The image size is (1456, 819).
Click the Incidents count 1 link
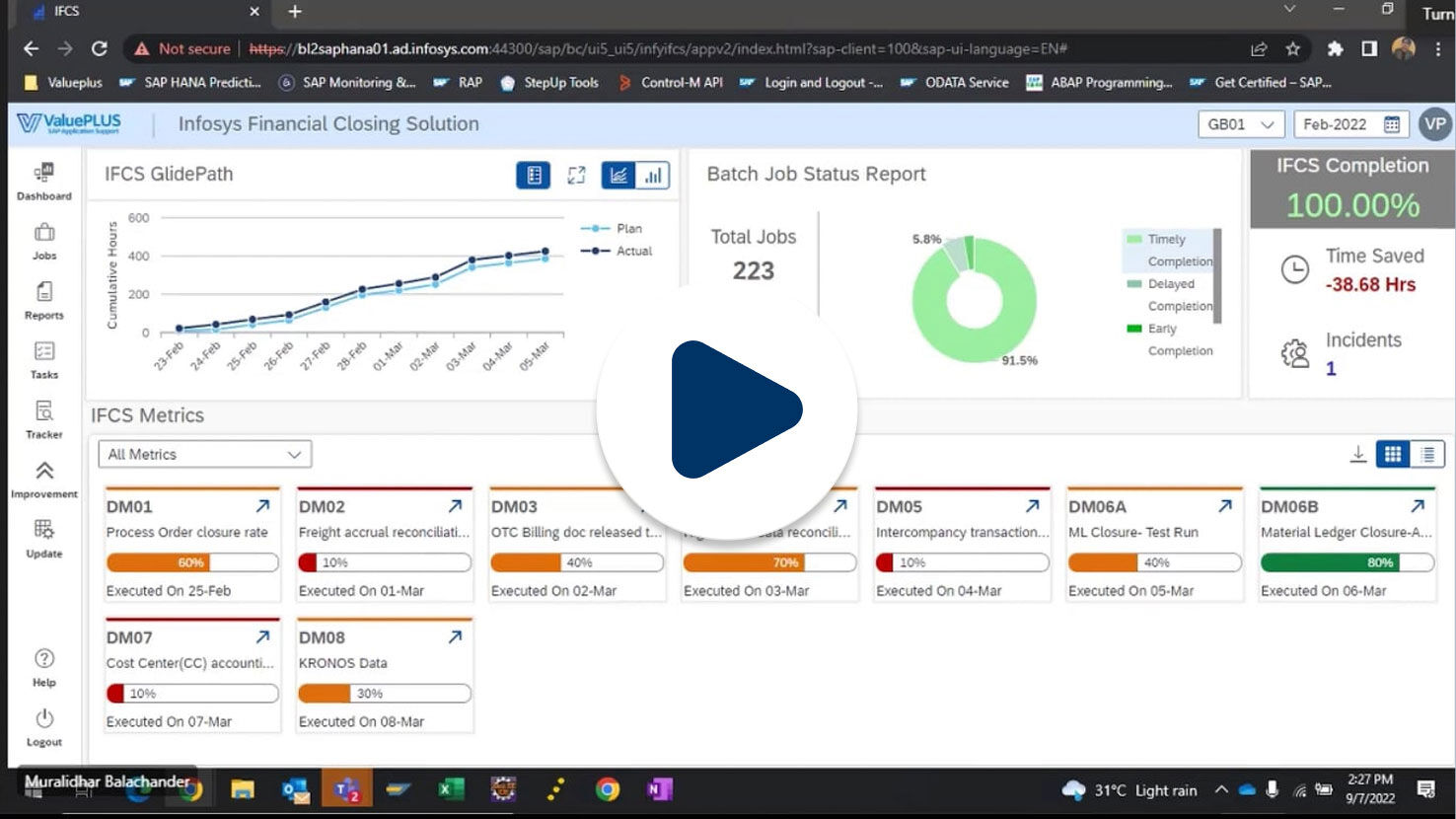tap(1331, 369)
